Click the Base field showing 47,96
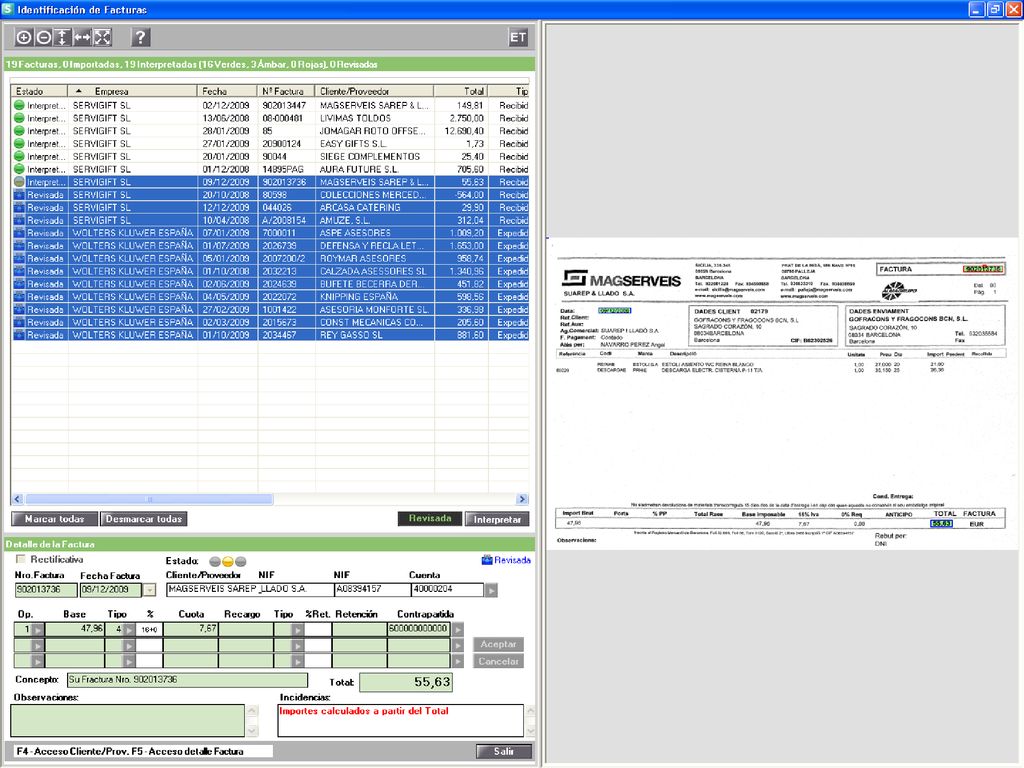This screenshot has height=768, width=1024. (x=75, y=630)
